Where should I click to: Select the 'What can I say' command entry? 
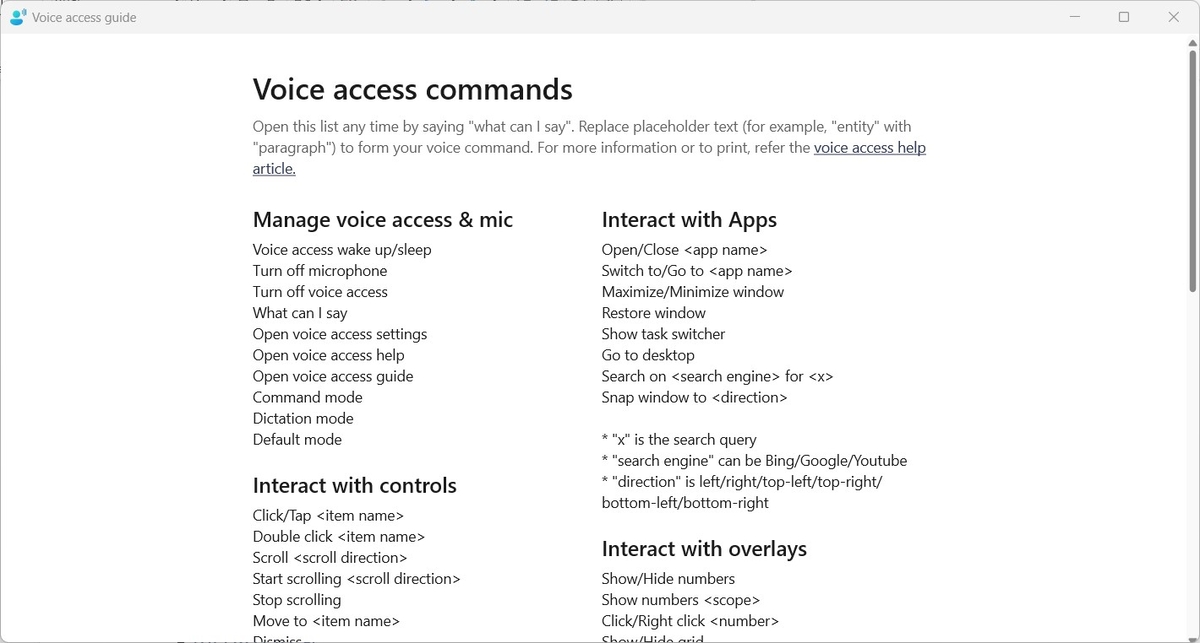click(x=300, y=313)
